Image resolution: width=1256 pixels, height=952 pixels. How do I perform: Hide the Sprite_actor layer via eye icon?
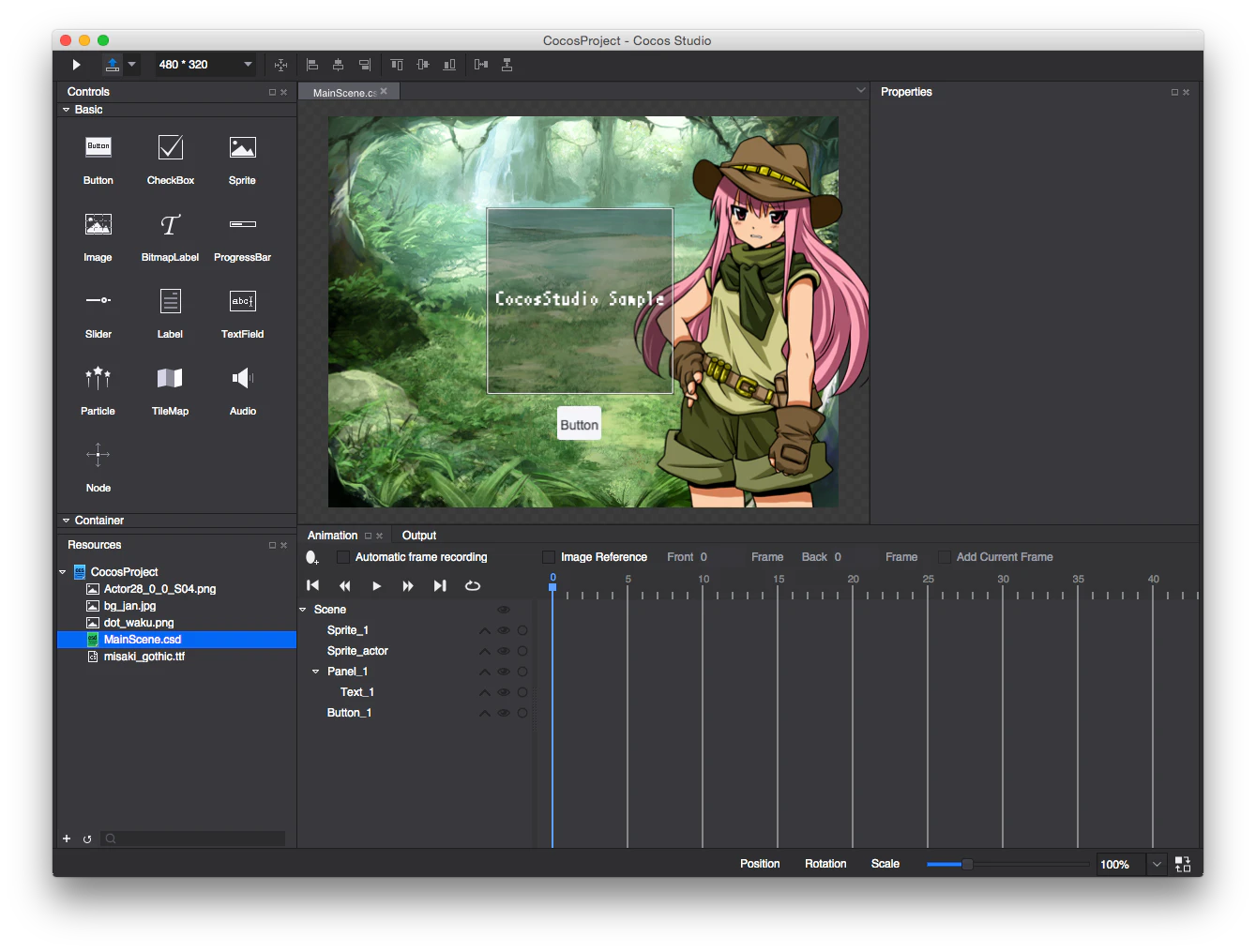[x=504, y=651]
